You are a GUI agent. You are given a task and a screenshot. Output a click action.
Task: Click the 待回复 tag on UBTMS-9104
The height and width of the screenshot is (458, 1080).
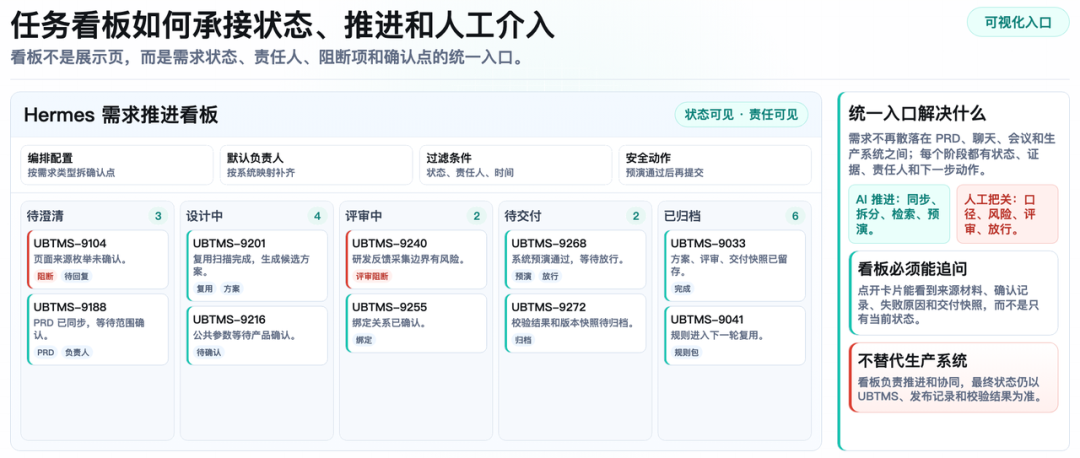76,276
